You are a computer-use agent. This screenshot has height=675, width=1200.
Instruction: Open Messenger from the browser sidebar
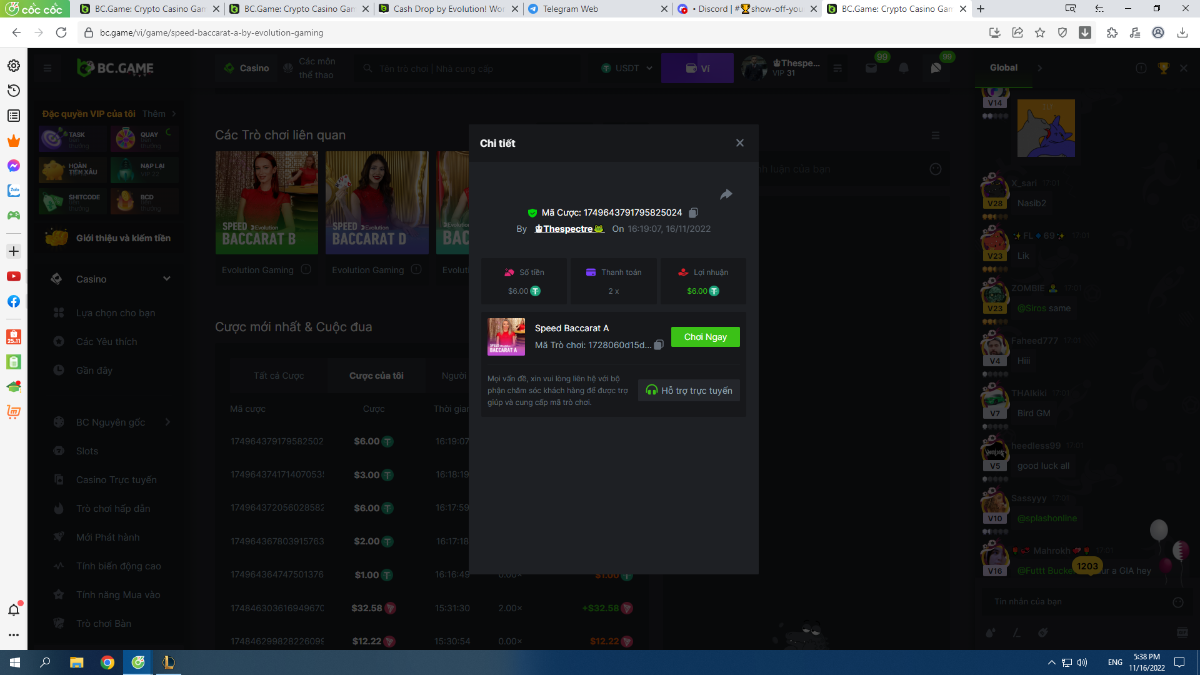tap(14, 165)
